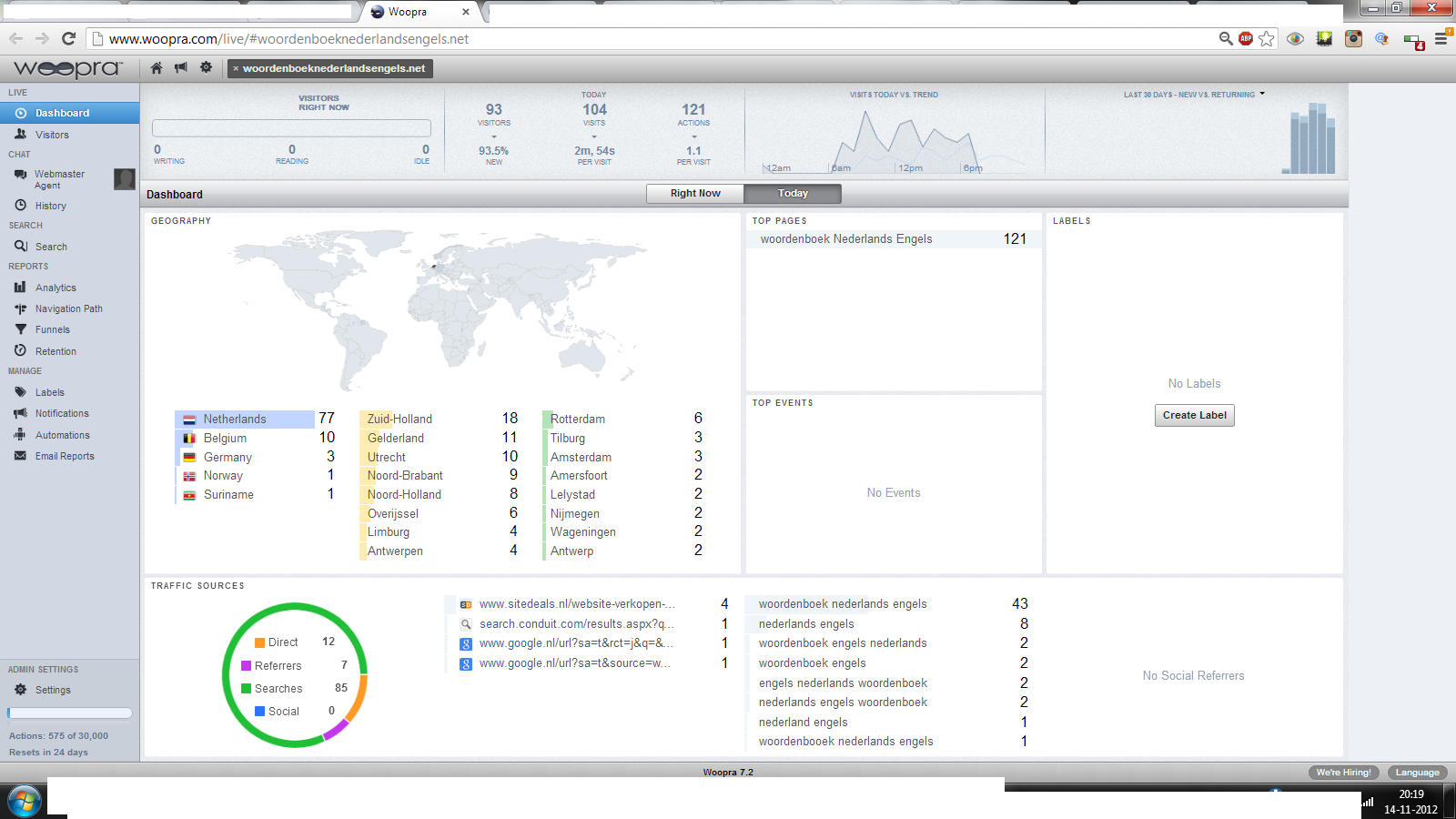
Task: Click the Referrers purple legend swatch
Action: pyautogui.click(x=246, y=665)
